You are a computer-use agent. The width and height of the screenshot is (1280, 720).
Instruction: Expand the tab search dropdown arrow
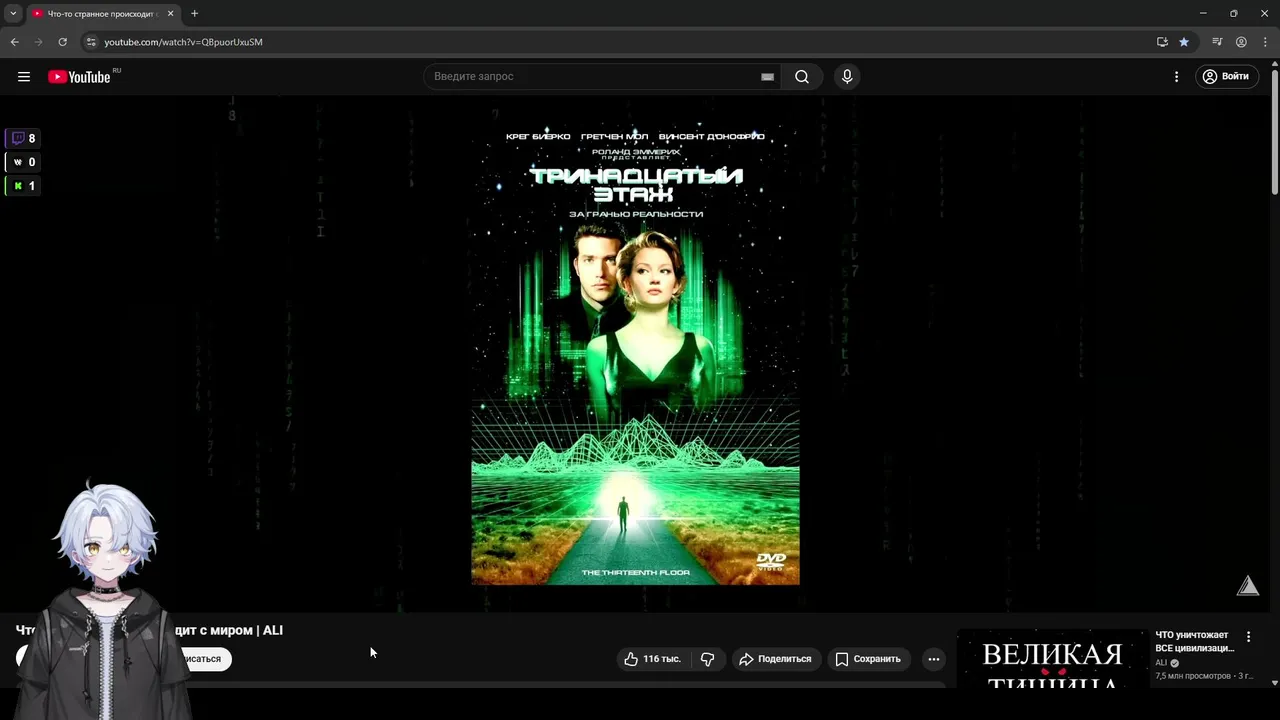13,14
